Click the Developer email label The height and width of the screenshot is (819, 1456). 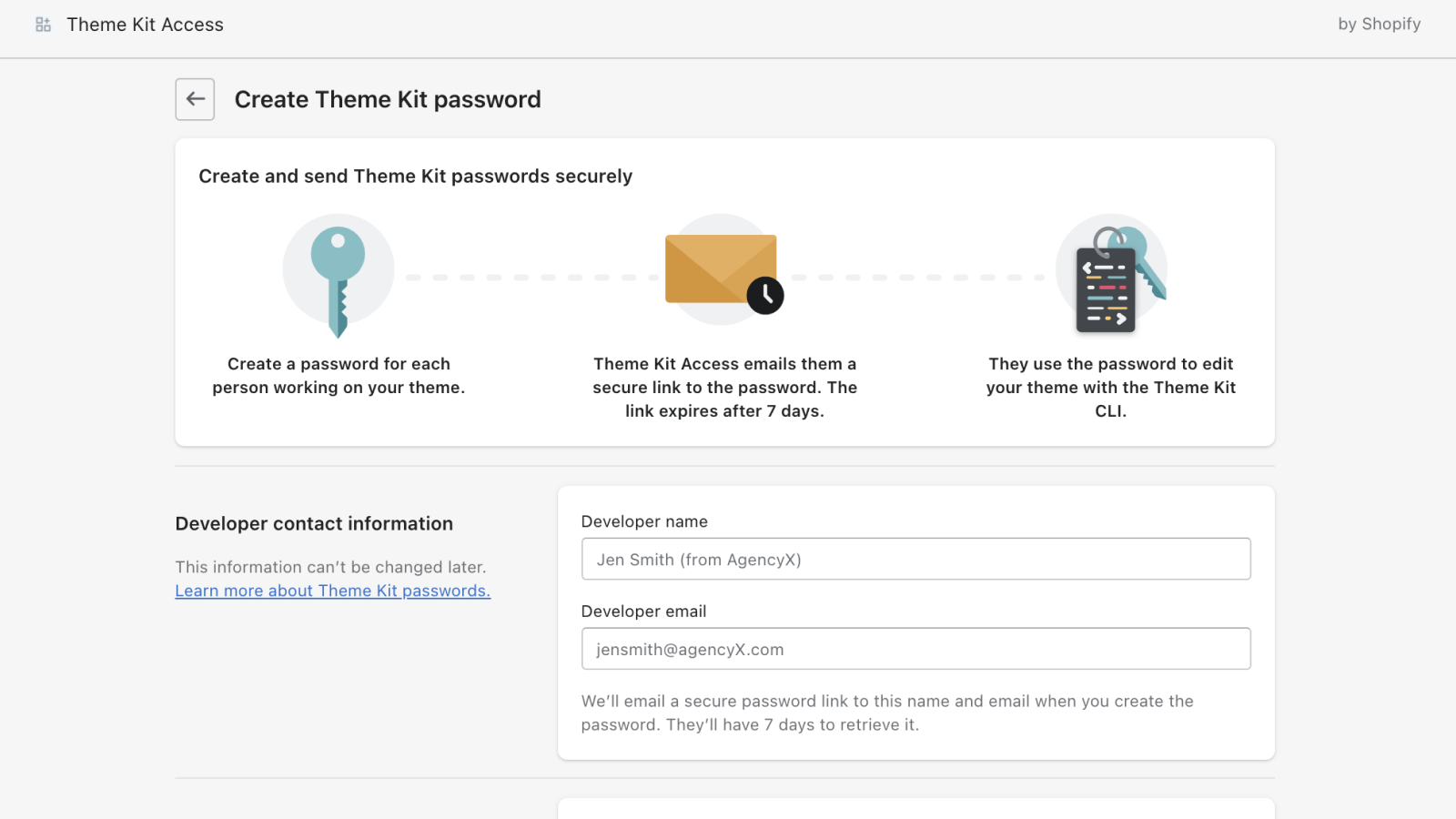(x=643, y=612)
